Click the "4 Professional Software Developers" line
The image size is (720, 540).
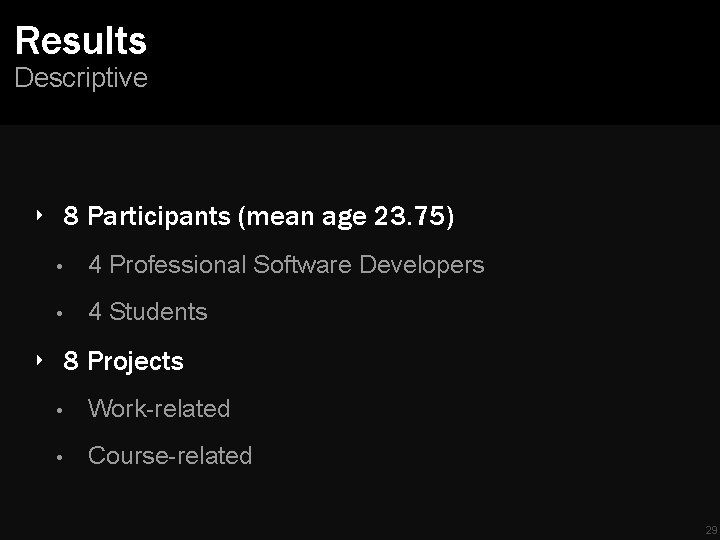pyautogui.click(x=286, y=265)
